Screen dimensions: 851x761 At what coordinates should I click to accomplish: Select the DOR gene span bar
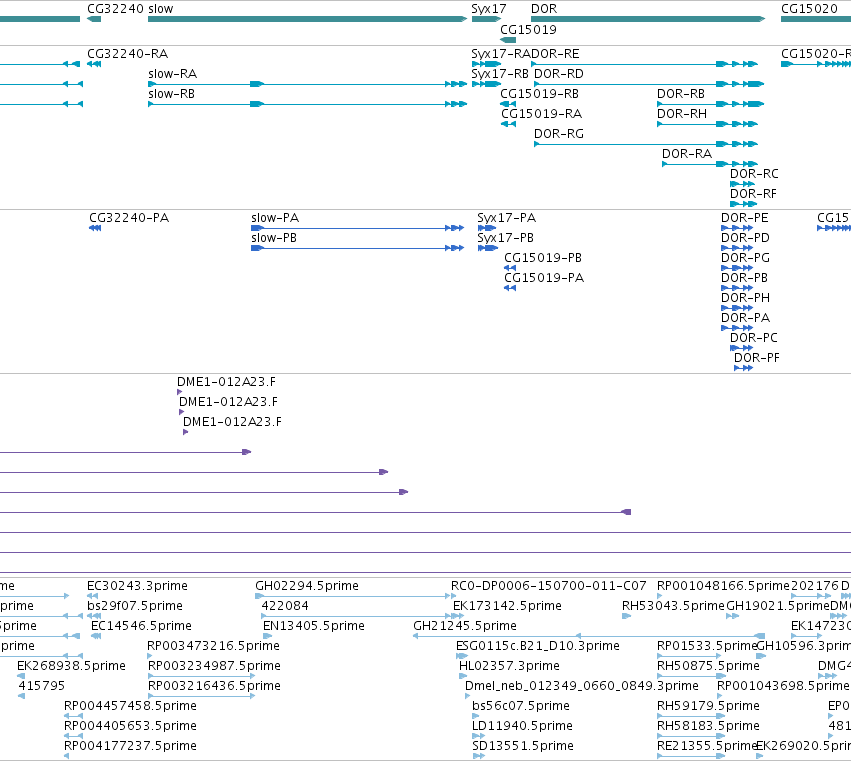coord(648,19)
